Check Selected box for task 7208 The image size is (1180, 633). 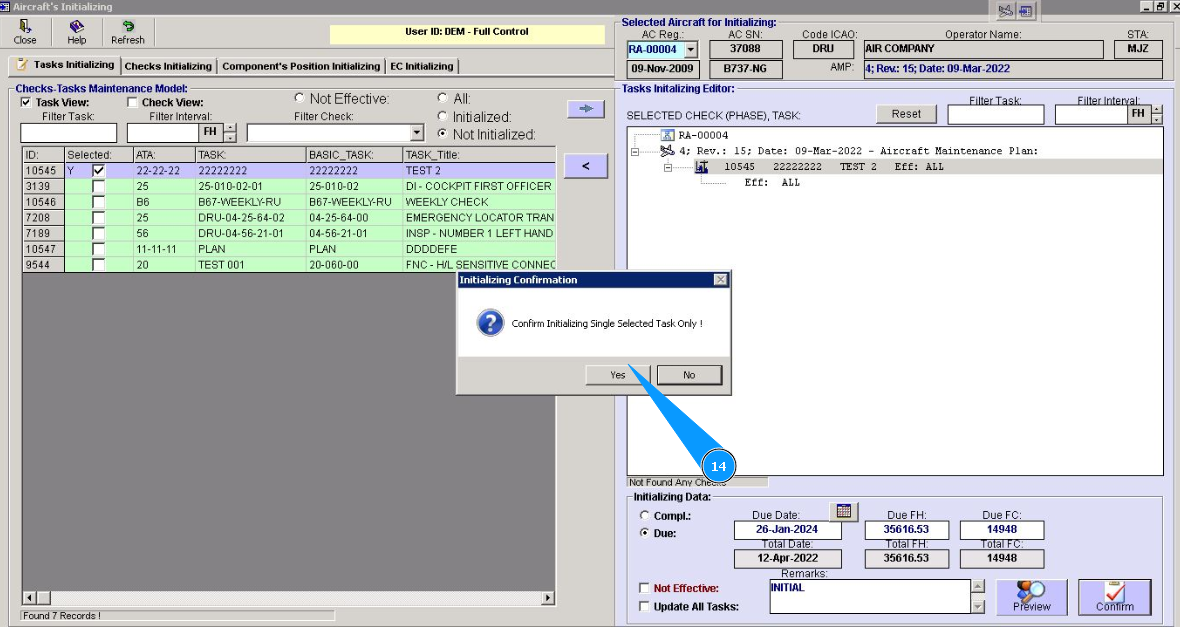[x=99, y=218]
